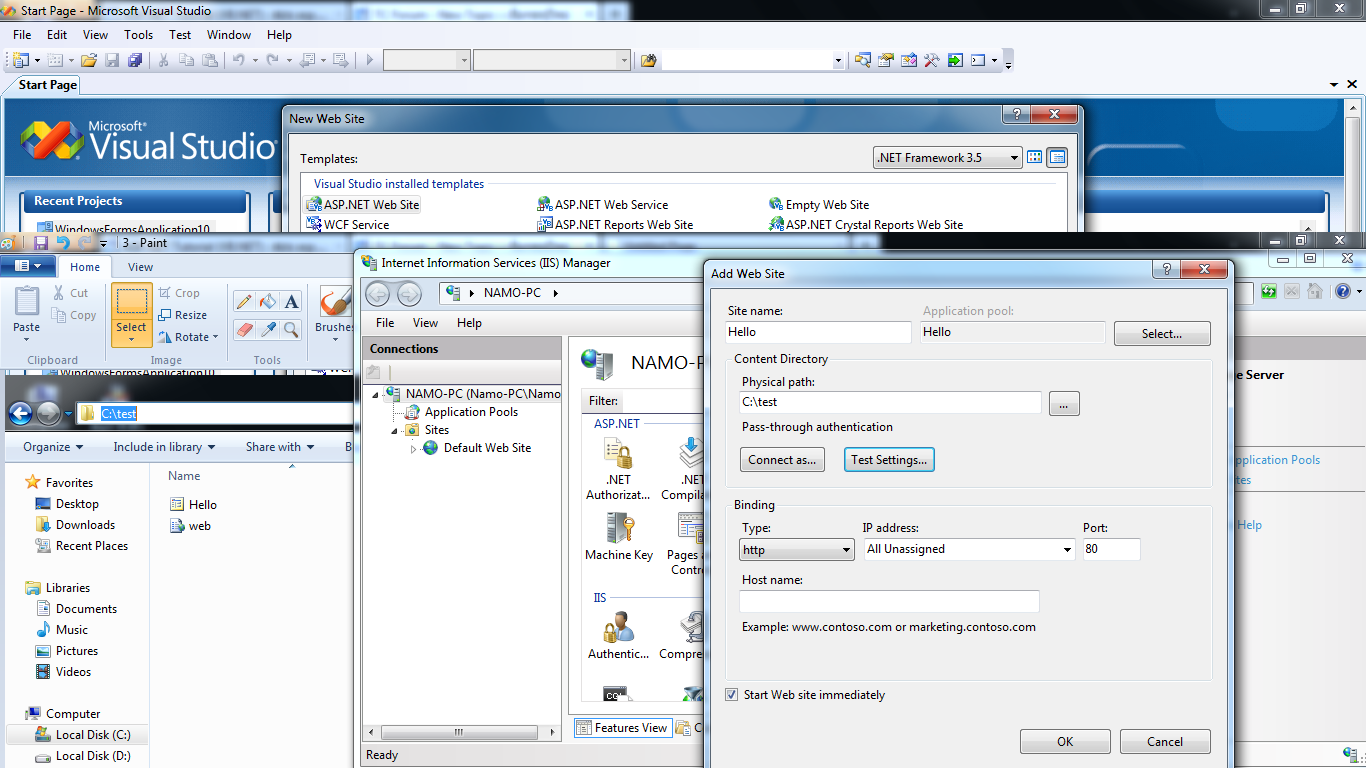Open .NET Authorization Rules feature in IIS
Image resolution: width=1366 pixels, height=768 pixels.
[618, 468]
